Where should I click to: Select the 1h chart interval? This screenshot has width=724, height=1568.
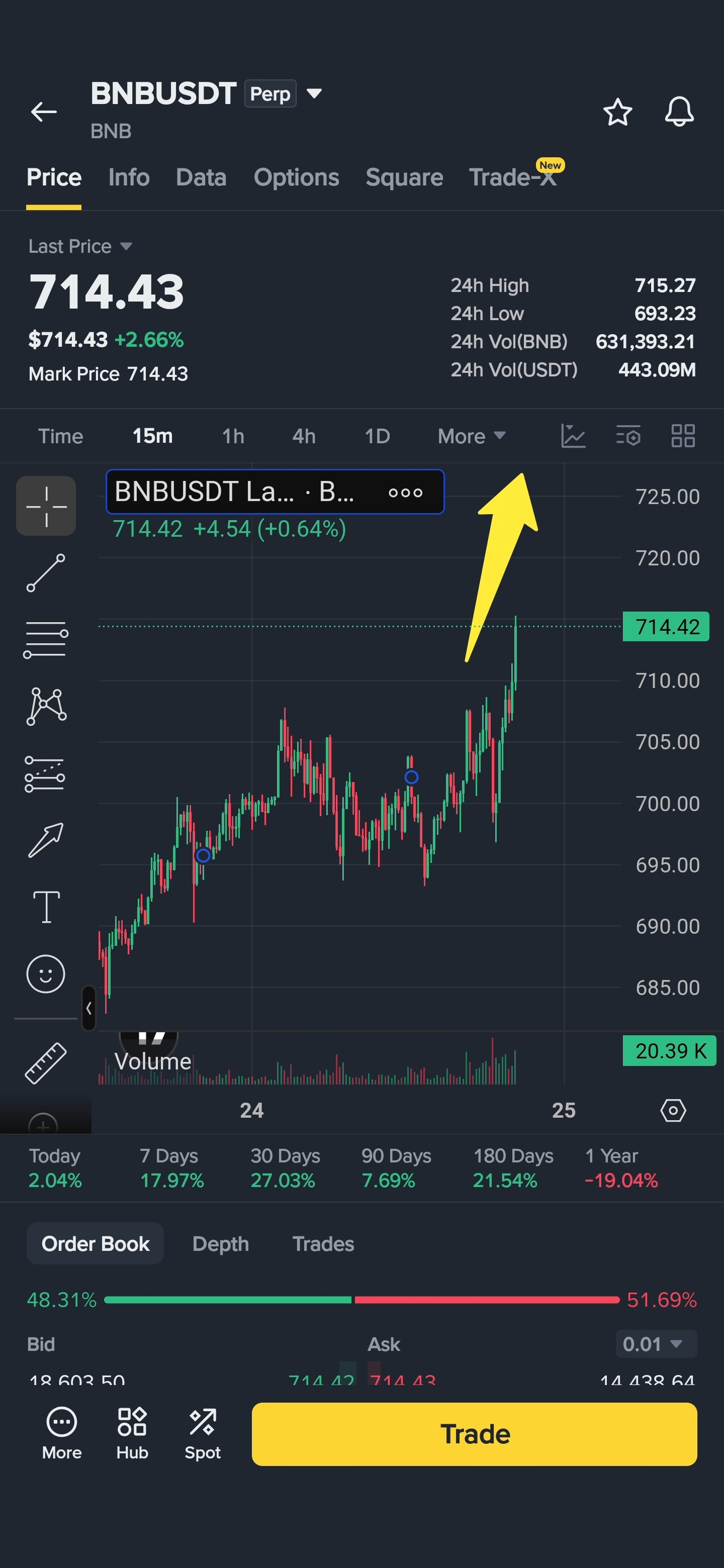[233, 436]
